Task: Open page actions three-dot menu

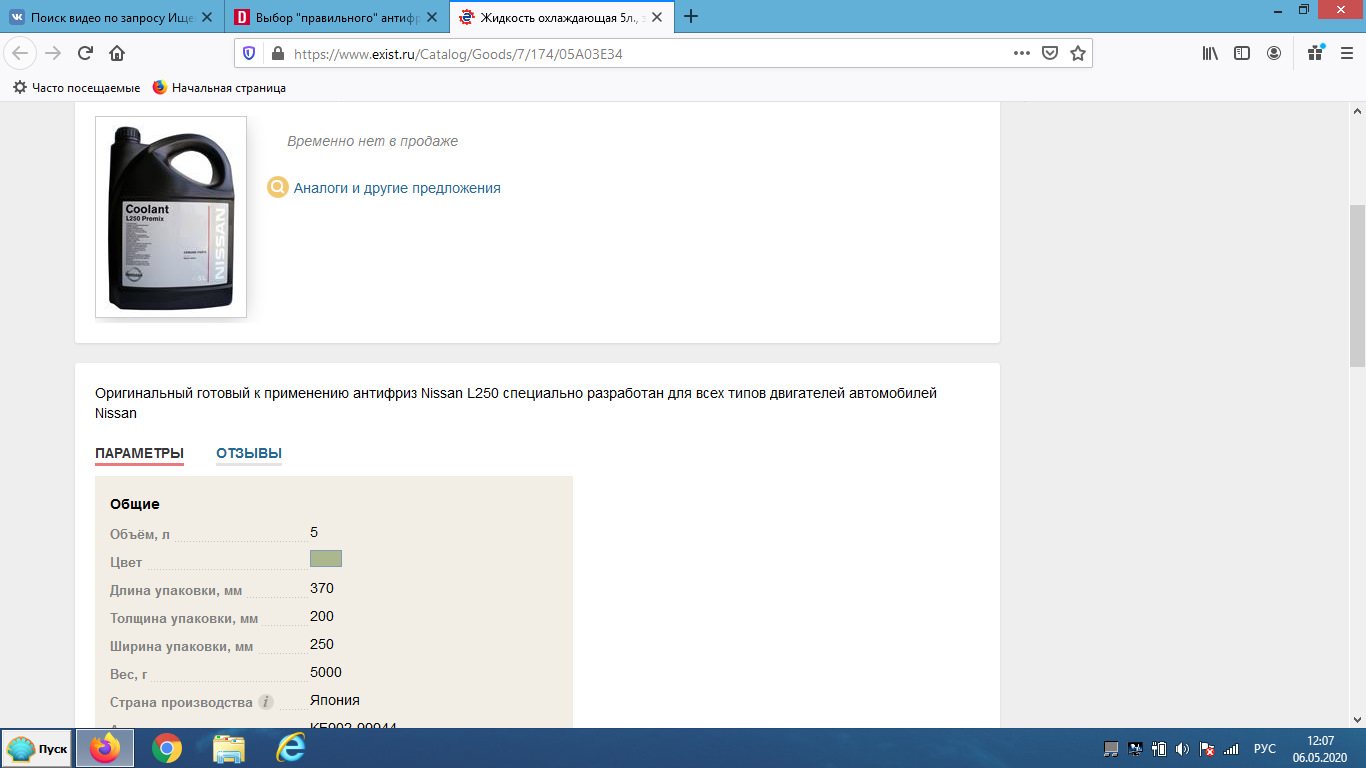Action: pyautogui.click(x=1021, y=53)
